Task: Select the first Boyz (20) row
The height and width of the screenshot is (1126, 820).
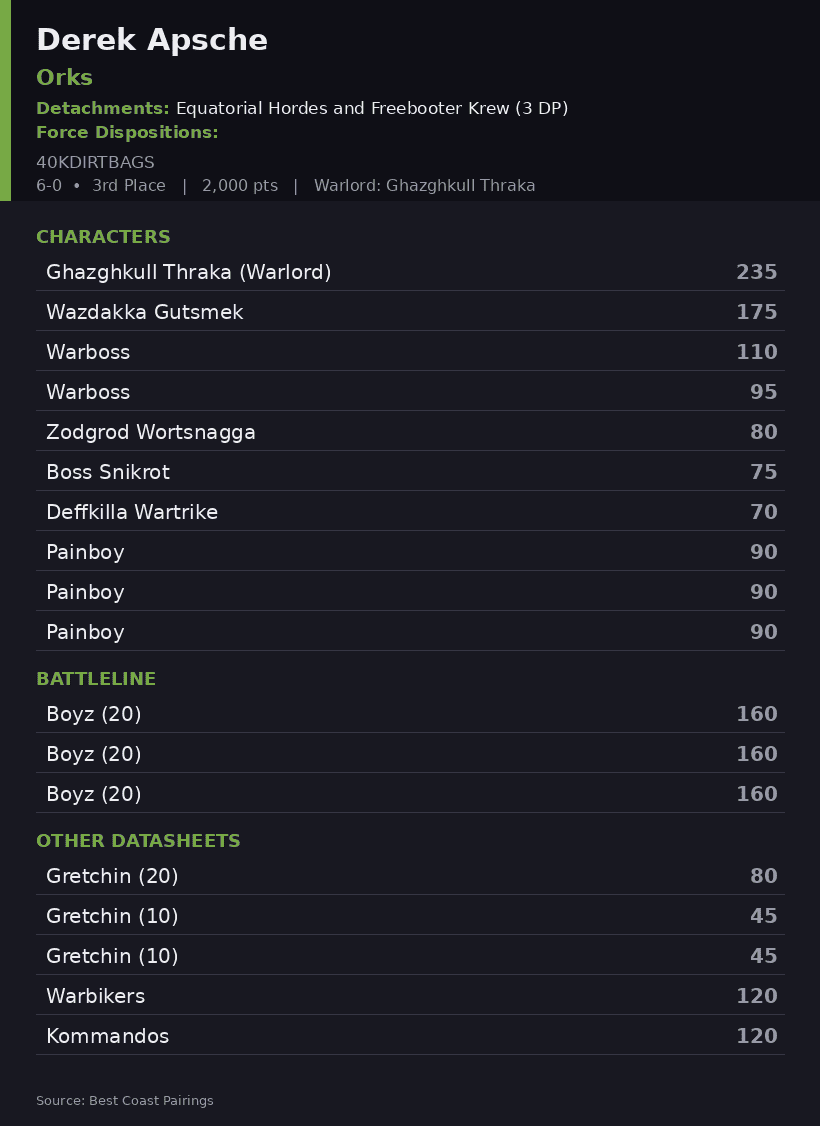Action: point(410,713)
